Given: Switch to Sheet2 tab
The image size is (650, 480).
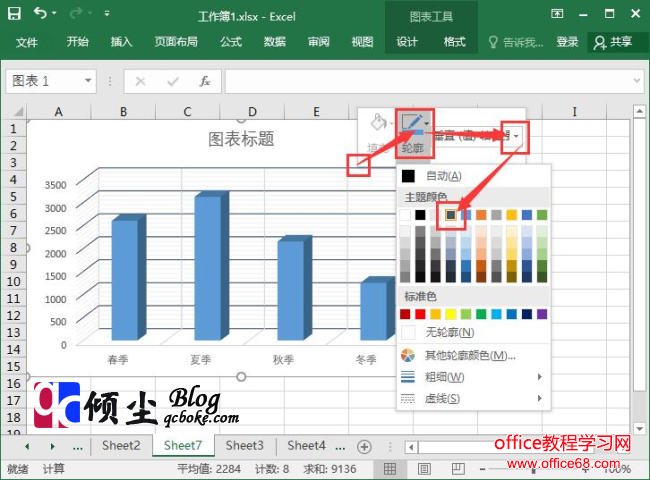Looking at the screenshot, I should [x=121, y=446].
